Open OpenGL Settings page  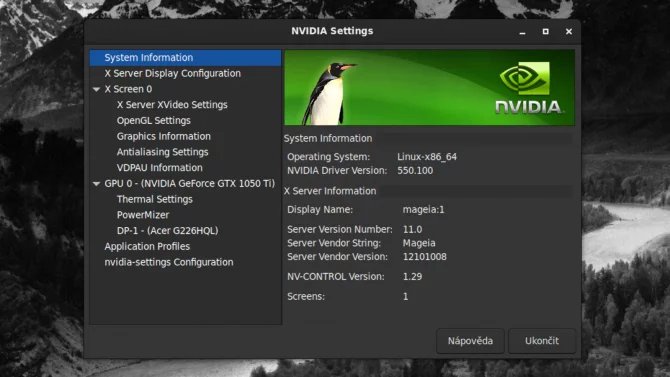point(154,121)
